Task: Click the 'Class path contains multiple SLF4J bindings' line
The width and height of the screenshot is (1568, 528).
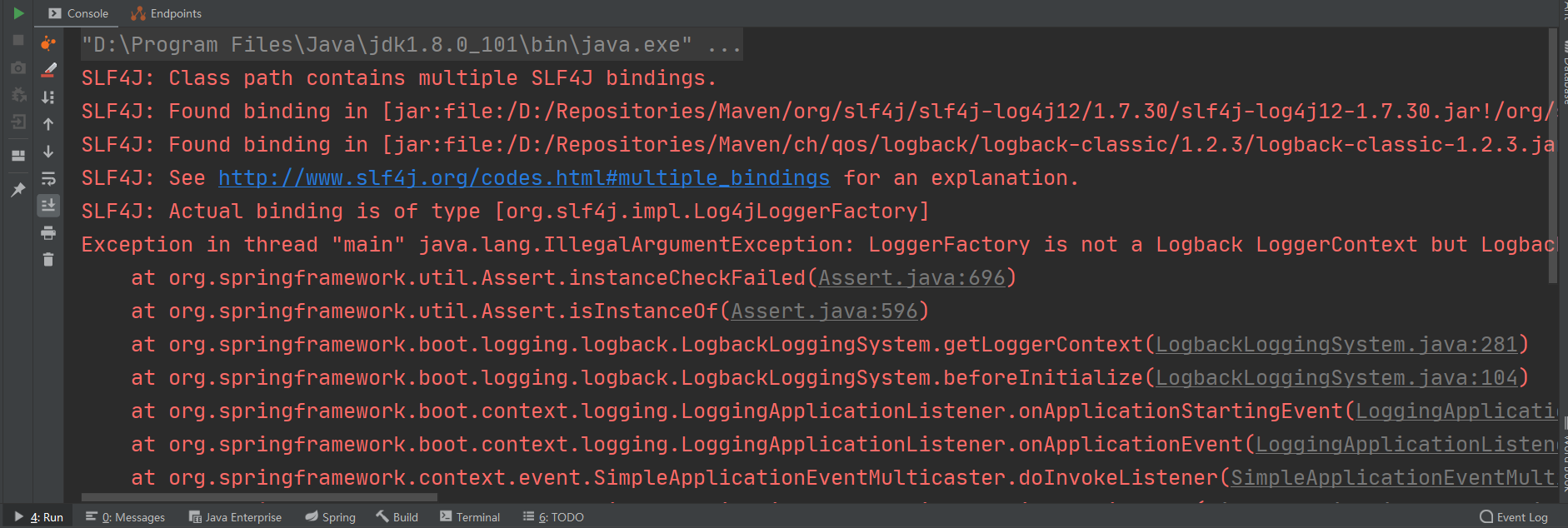Action: click(x=398, y=78)
